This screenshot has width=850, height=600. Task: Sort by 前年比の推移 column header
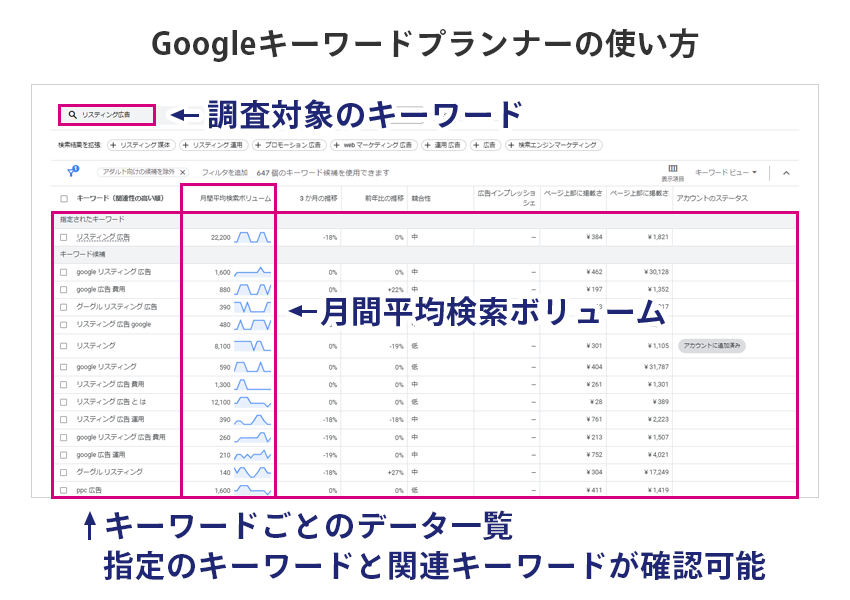tap(384, 198)
